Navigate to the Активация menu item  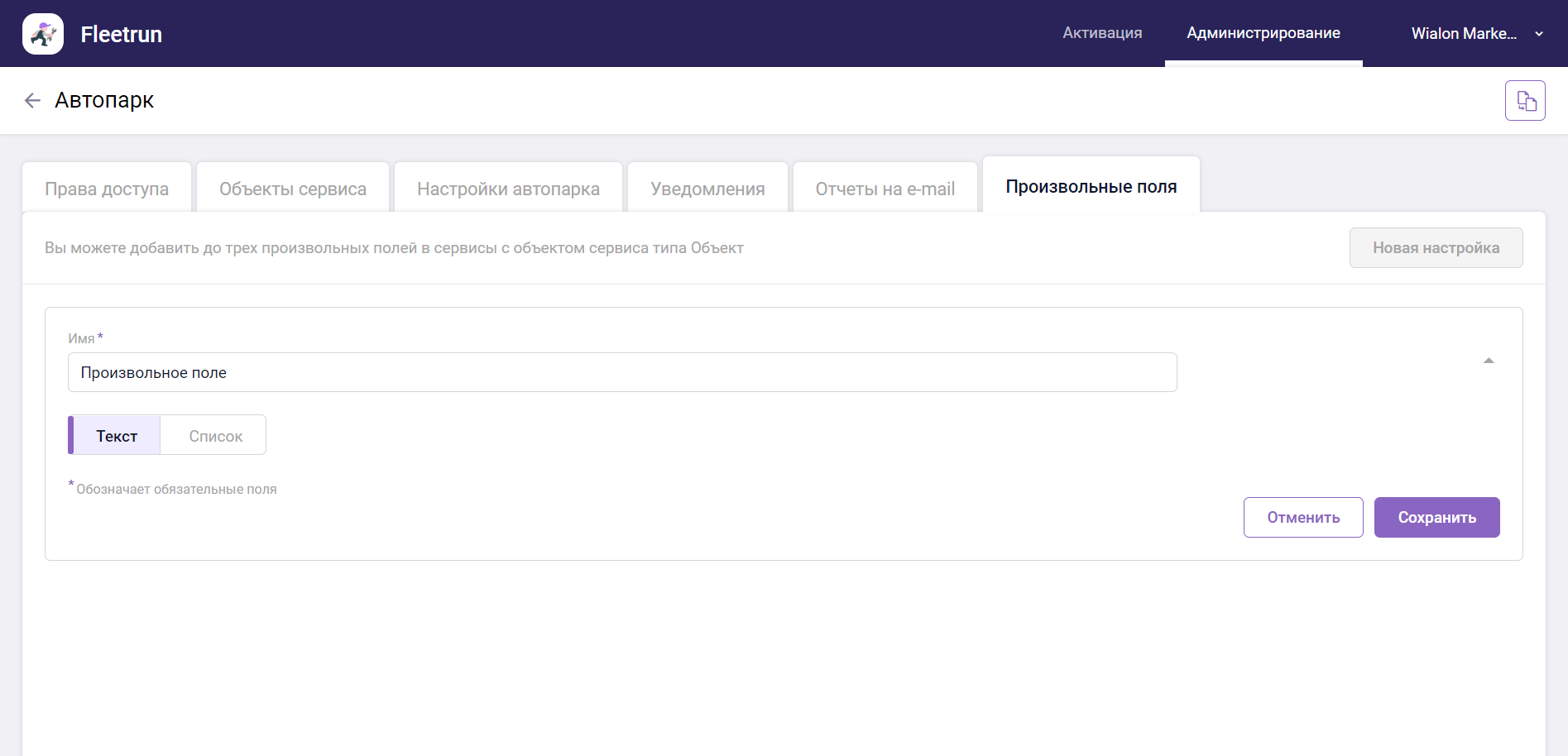(x=1101, y=33)
